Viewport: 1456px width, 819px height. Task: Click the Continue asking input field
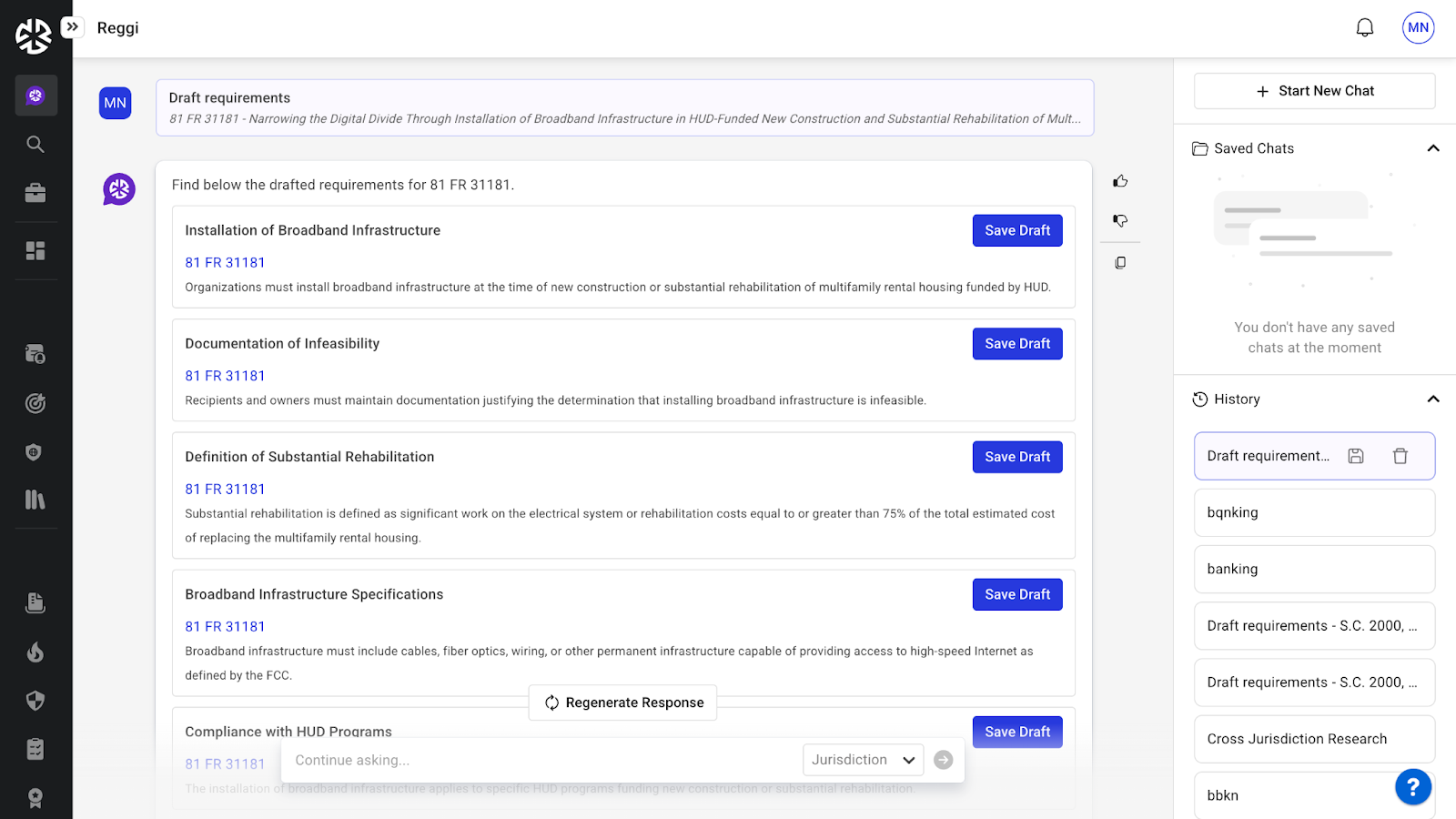click(541, 760)
